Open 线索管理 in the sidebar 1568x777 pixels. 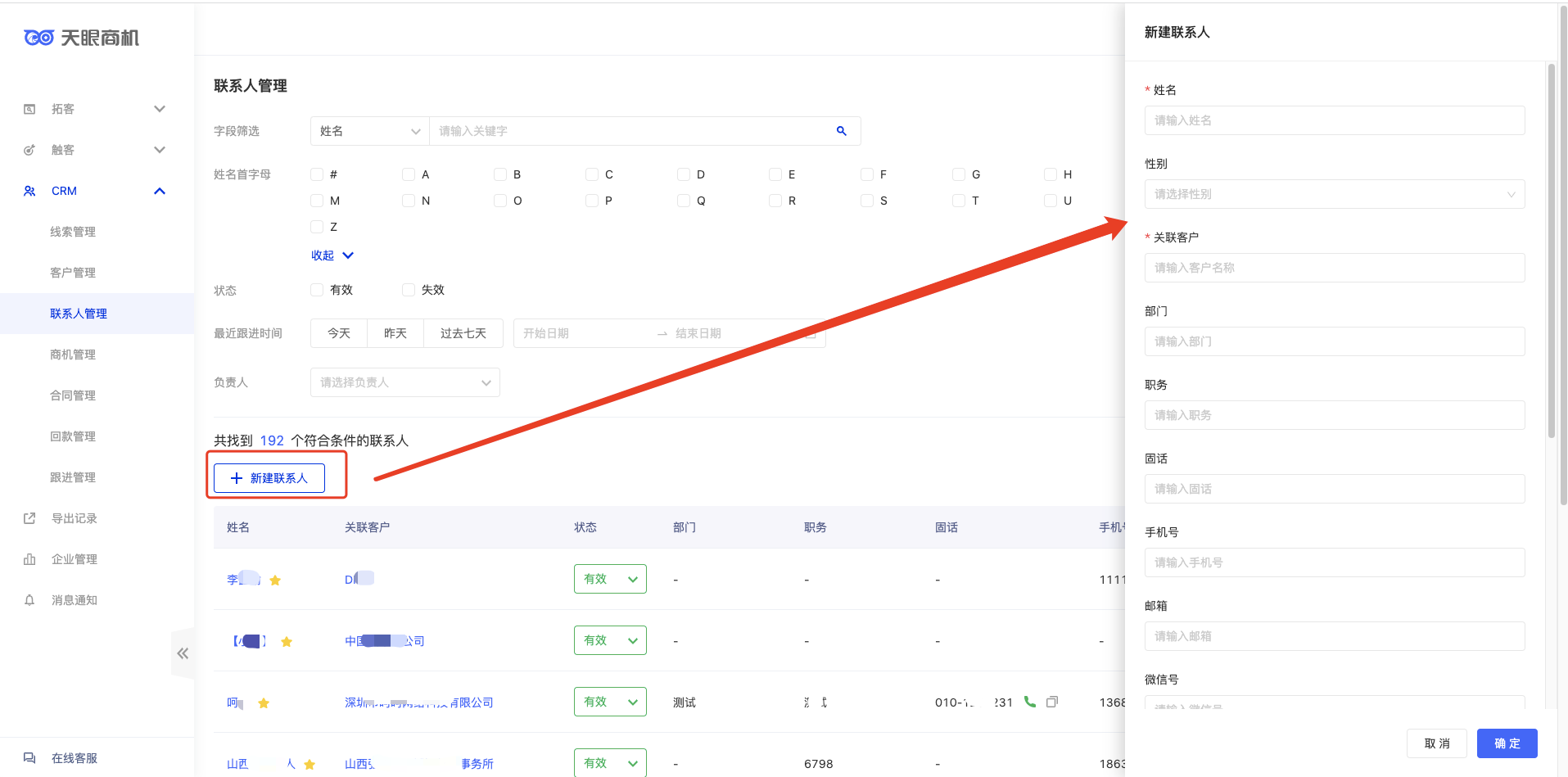click(73, 232)
